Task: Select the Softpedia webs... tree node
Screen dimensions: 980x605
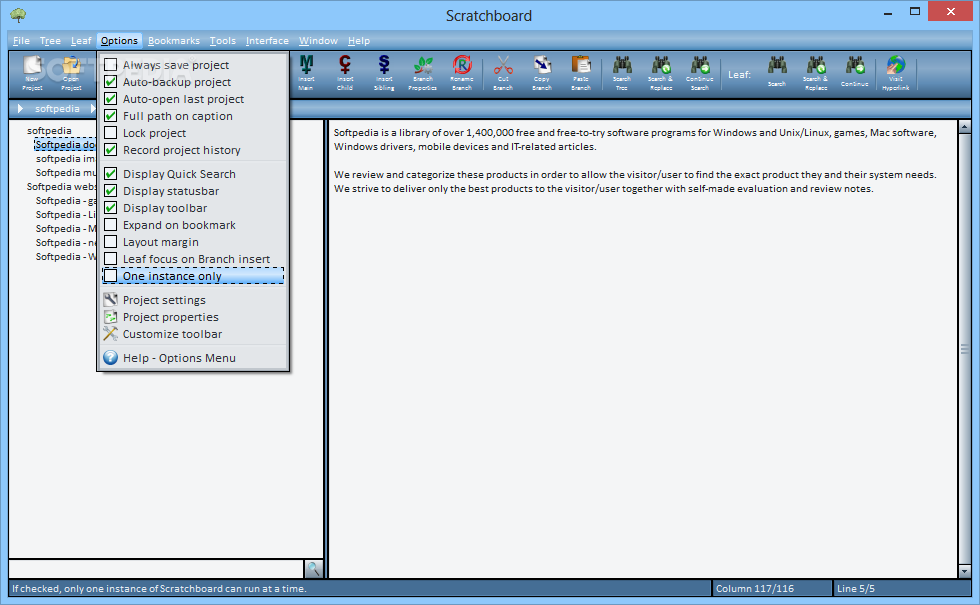Action: click(x=61, y=186)
